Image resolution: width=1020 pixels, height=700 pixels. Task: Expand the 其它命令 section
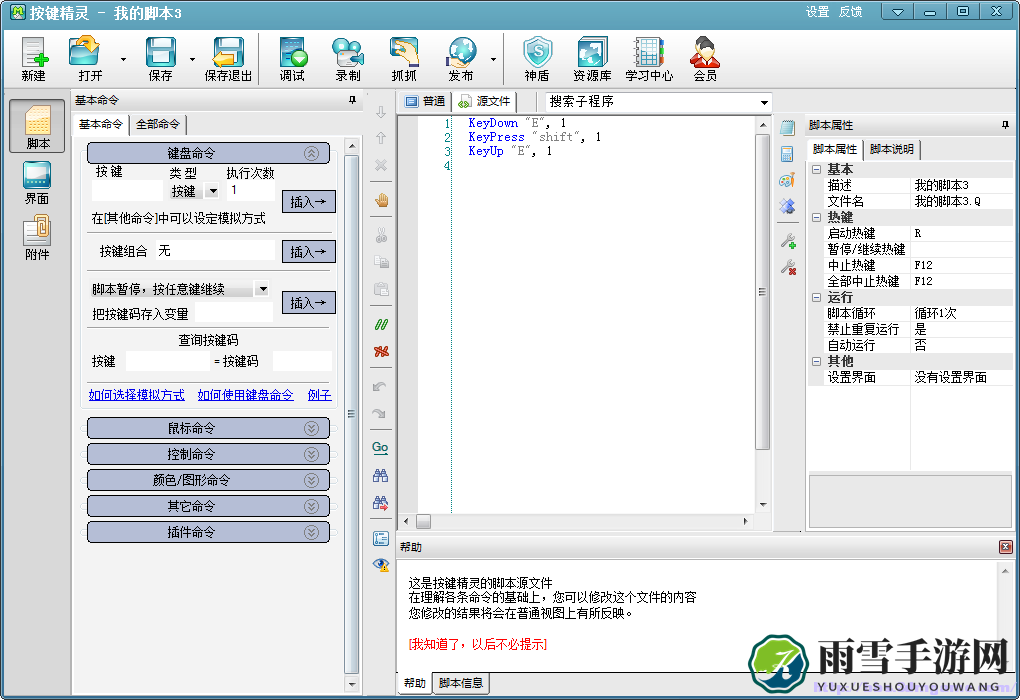point(312,506)
